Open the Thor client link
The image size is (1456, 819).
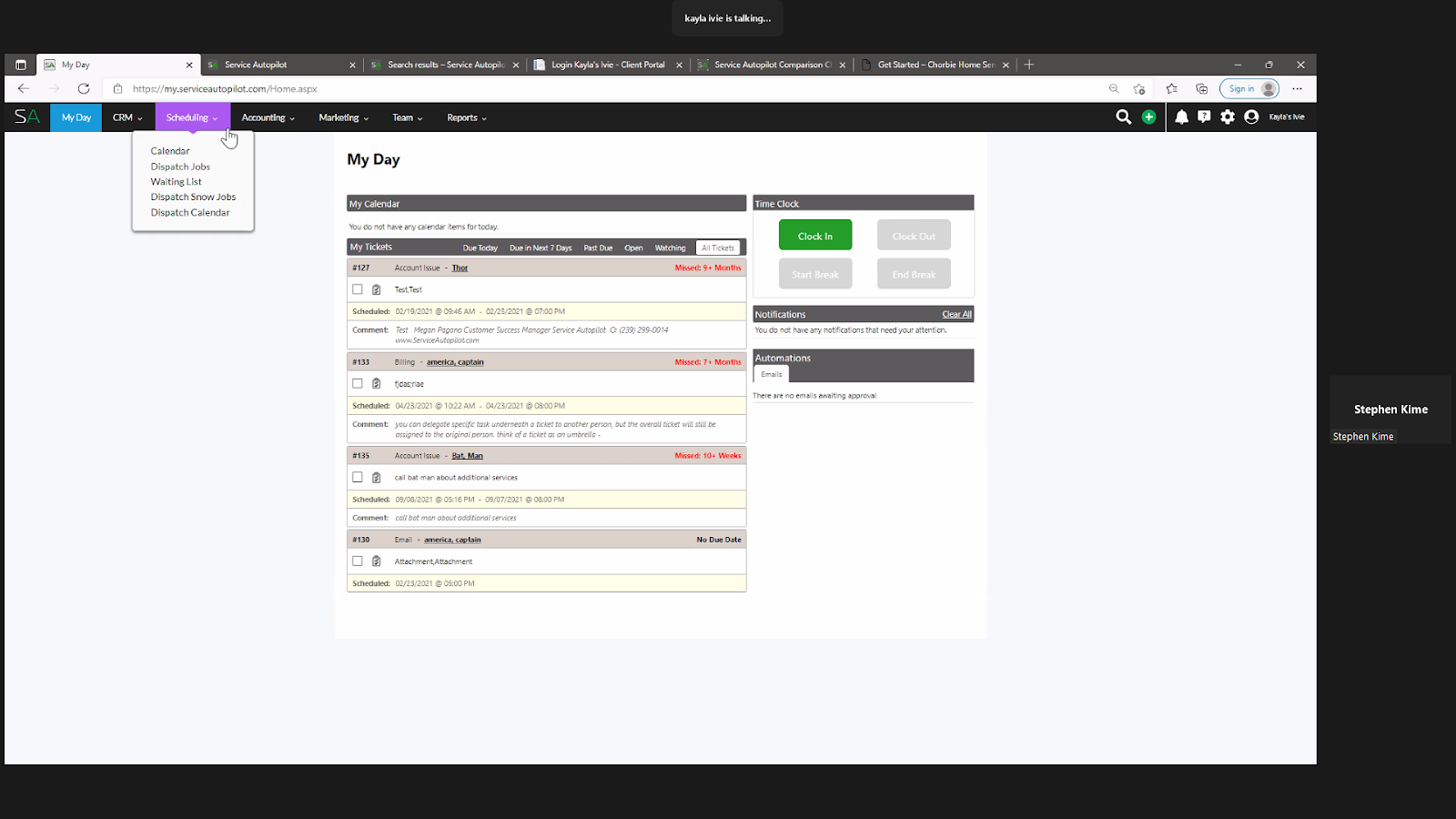(x=460, y=268)
